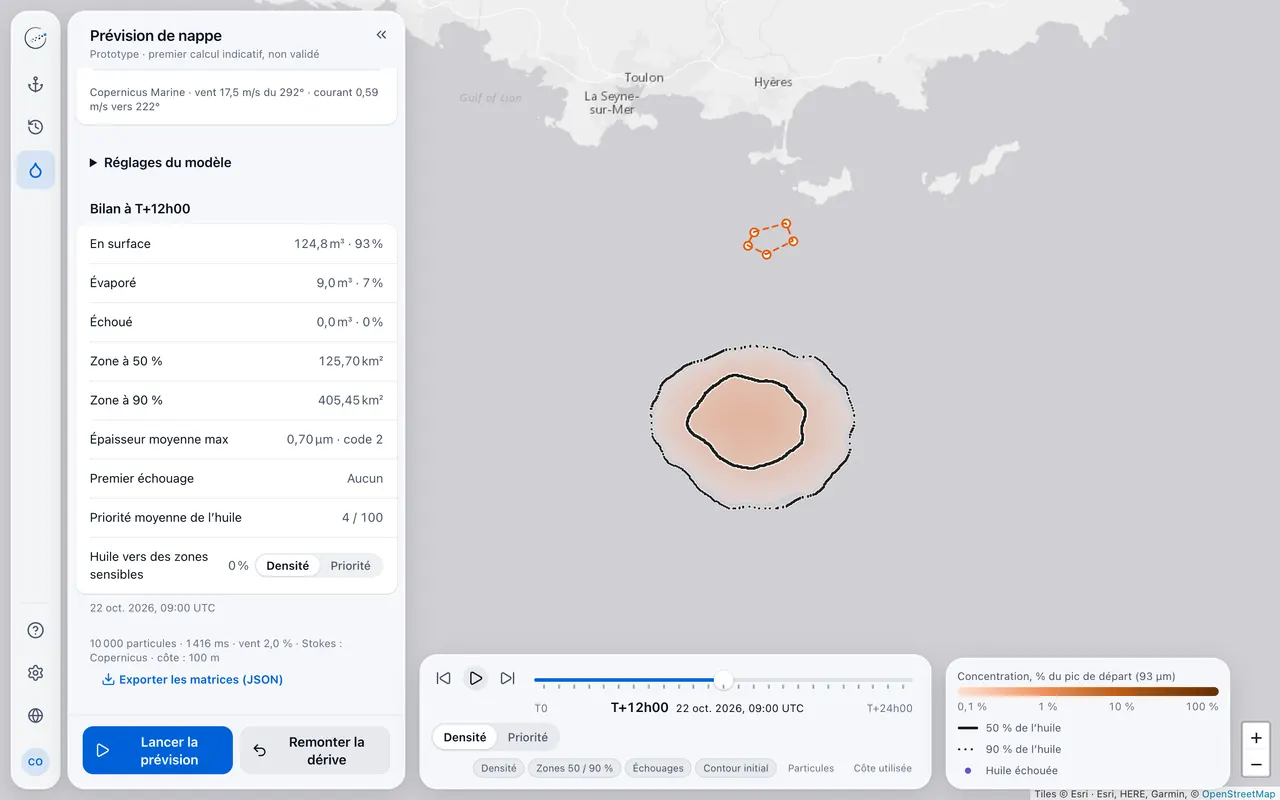Click Exporter les matrices (JSON) link
The image size is (1280, 800).
coord(193,680)
